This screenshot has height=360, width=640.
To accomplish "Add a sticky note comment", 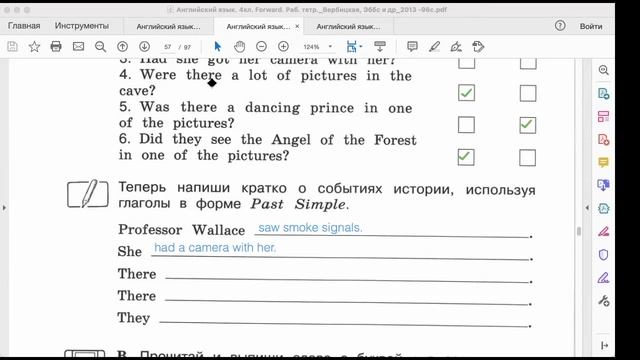I will pos(412,47).
